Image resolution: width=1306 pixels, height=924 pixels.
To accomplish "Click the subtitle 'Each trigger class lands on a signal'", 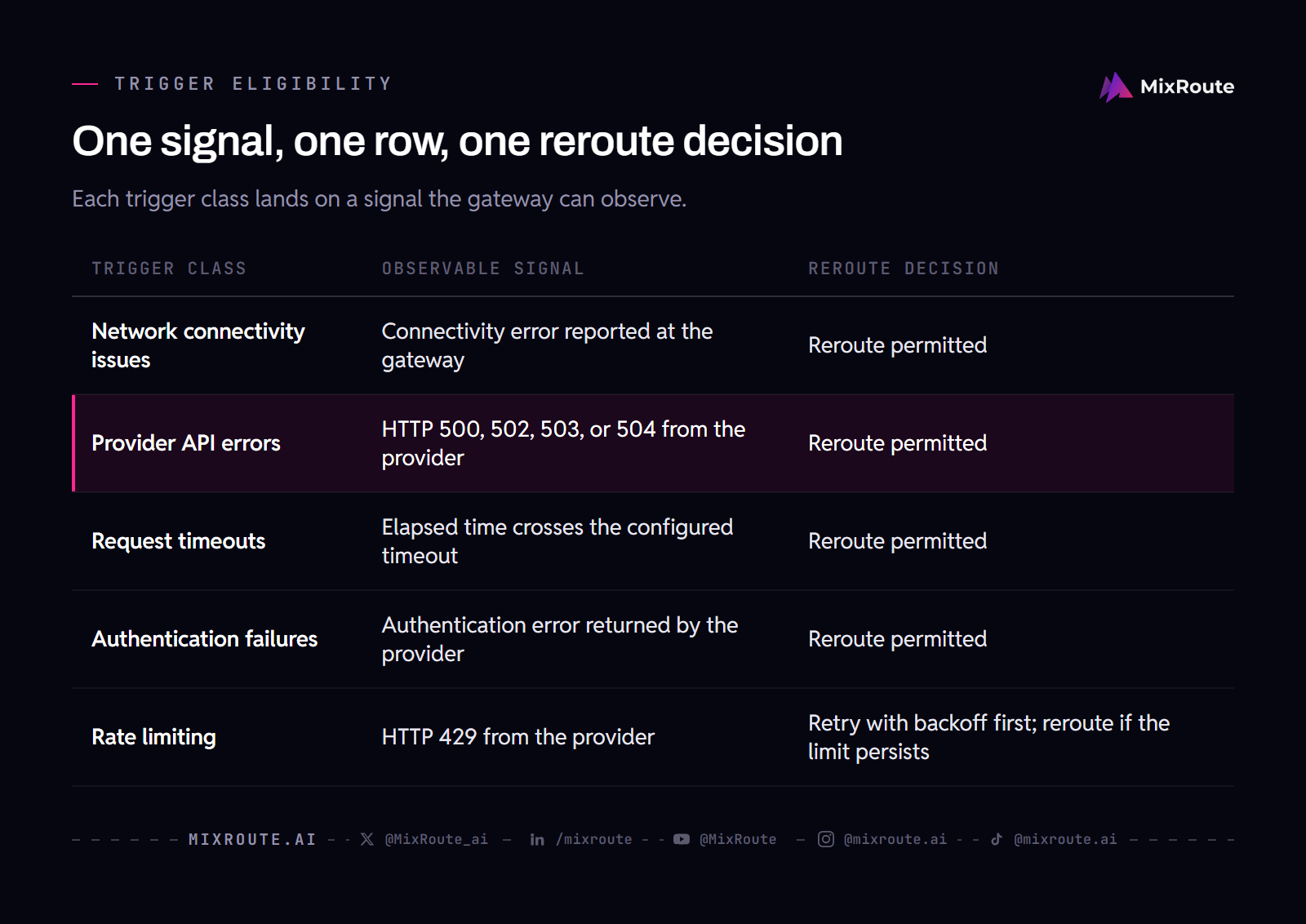I will coord(380,199).
